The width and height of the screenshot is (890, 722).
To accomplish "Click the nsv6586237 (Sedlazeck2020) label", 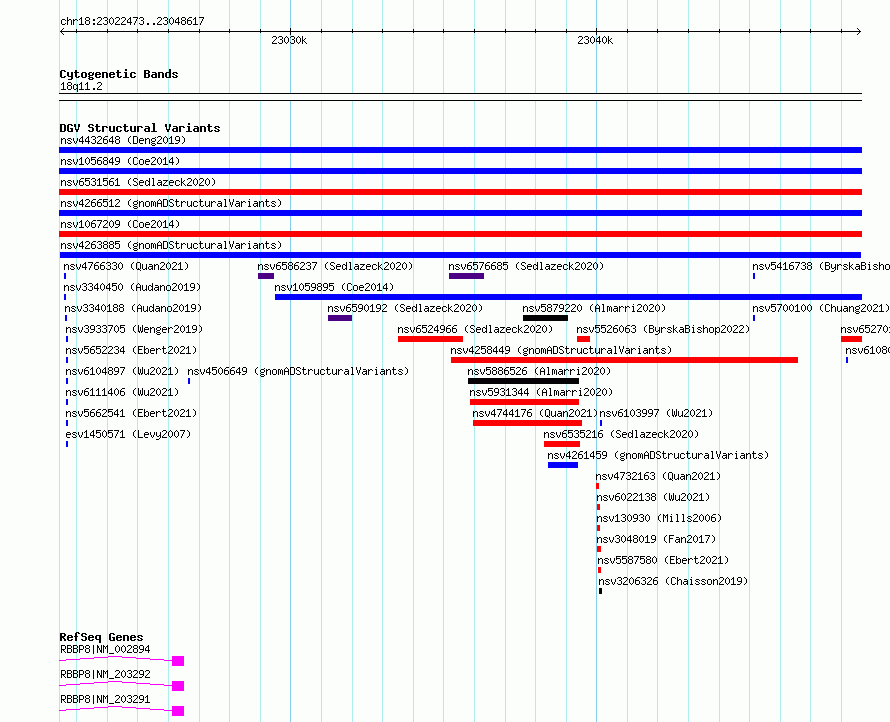I will point(335,266).
